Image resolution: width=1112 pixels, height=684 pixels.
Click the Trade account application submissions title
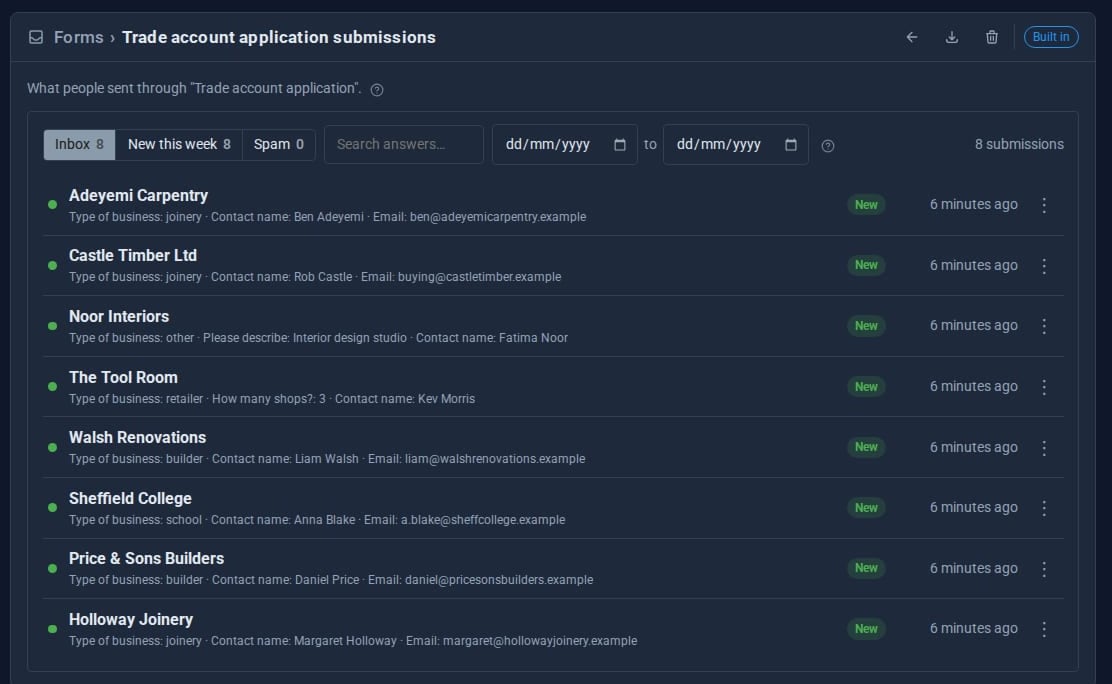pos(279,37)
